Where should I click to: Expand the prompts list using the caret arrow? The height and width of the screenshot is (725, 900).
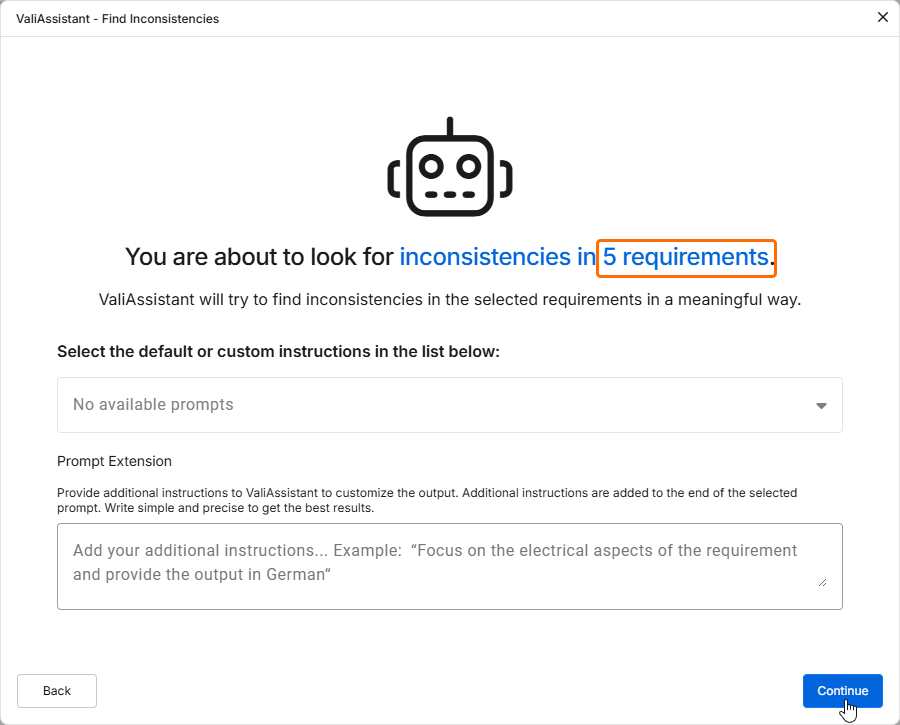click(x=821, y=406)
